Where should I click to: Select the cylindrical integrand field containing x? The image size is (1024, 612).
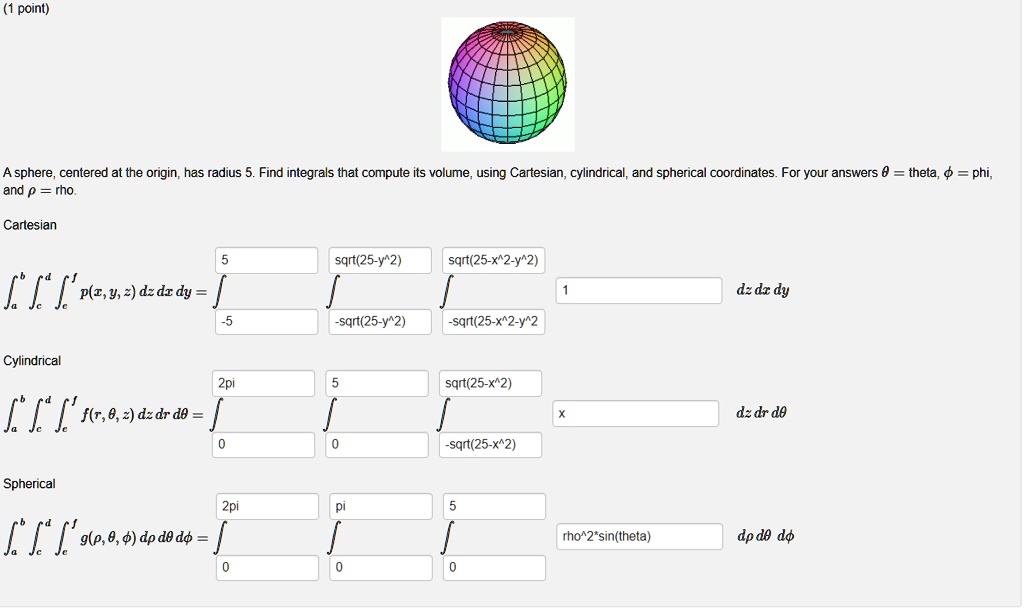pos(637,413)
